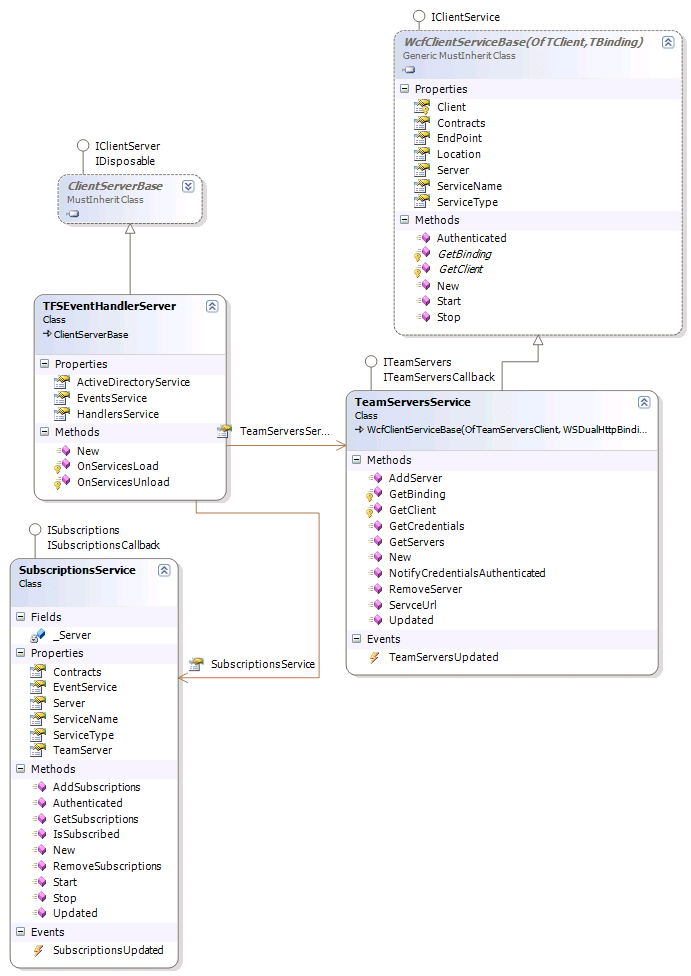Select the TFSEventHandlerServer class title
691x976 pixels.
[109, 306]
